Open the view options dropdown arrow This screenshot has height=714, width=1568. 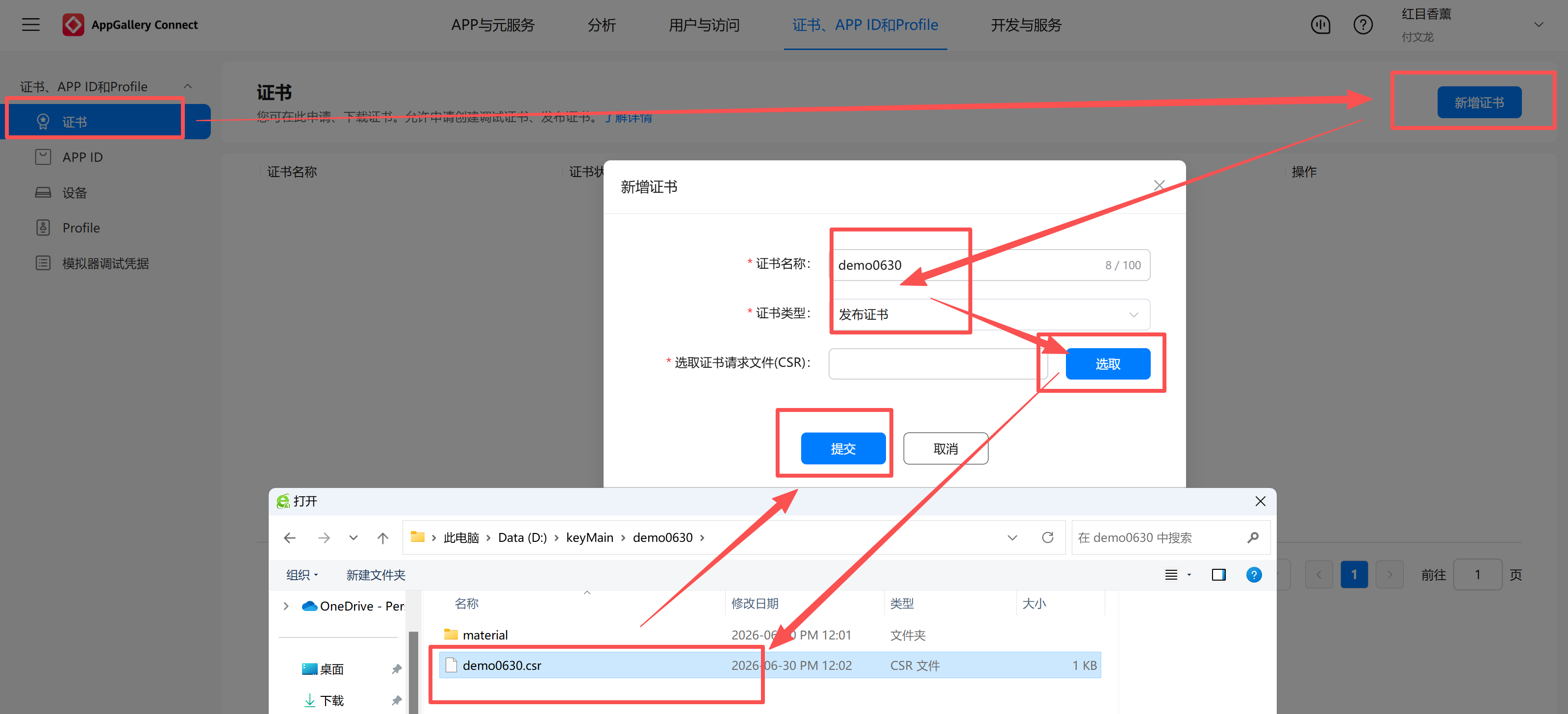[x=1189, y=575]
